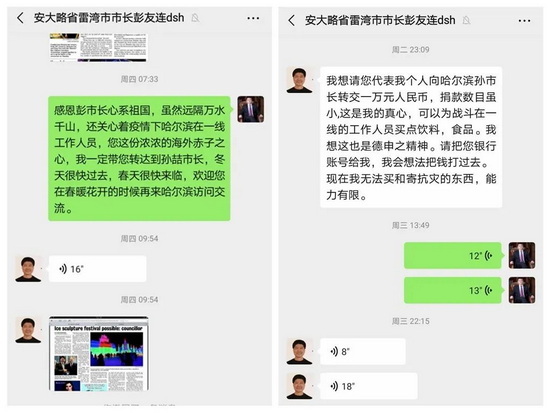Play the green 13-second voice message

click(452, 290)
